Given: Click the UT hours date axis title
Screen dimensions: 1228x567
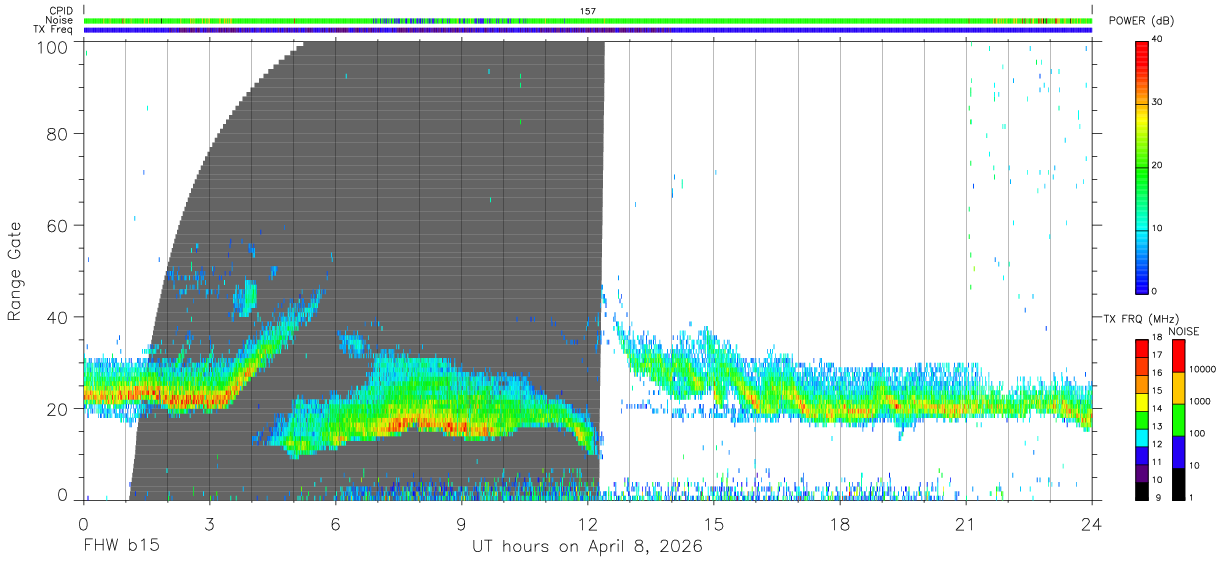Looking at the screenshot, I should pyautogui.click(x=587, y=547).
